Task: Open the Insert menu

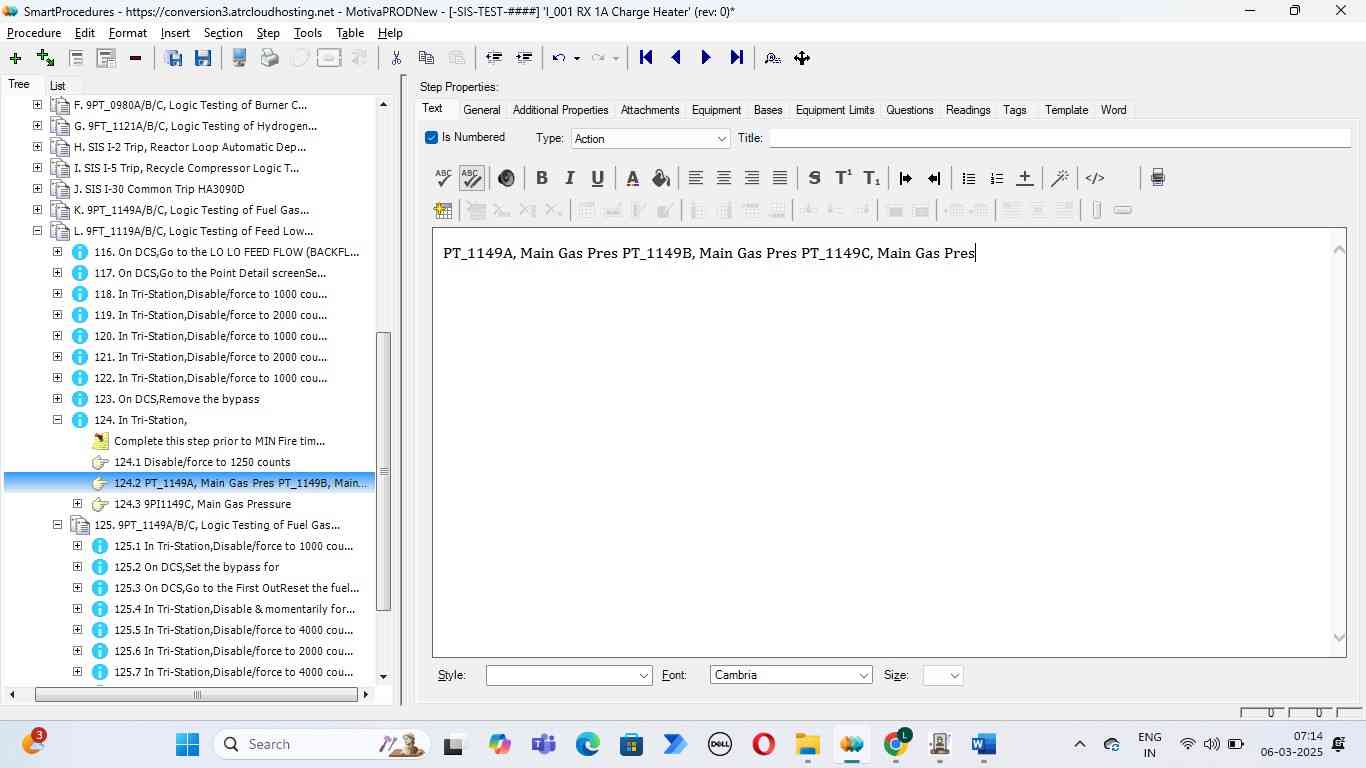Action: 175,33
